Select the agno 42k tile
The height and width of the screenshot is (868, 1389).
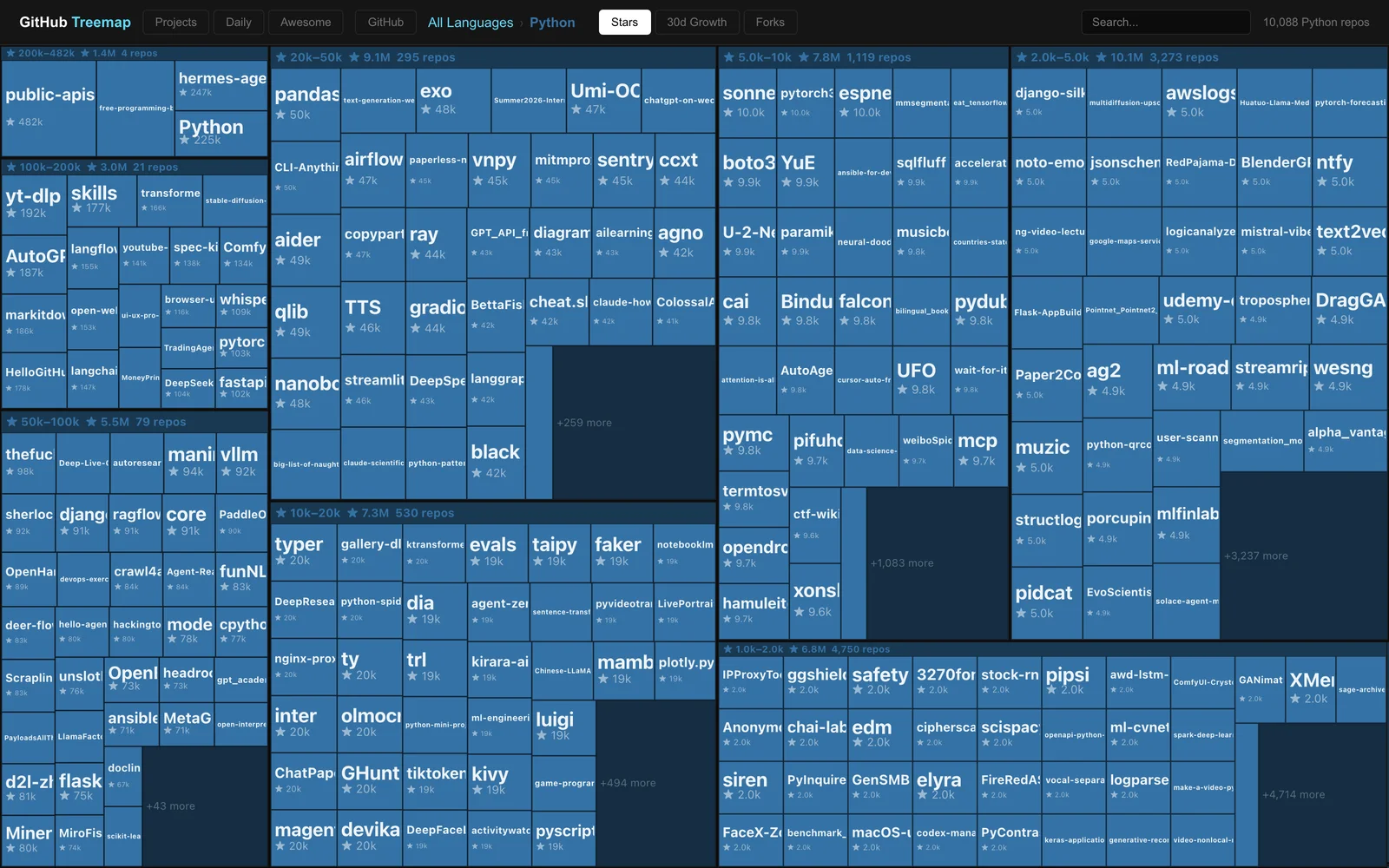(x=686, y=242)
